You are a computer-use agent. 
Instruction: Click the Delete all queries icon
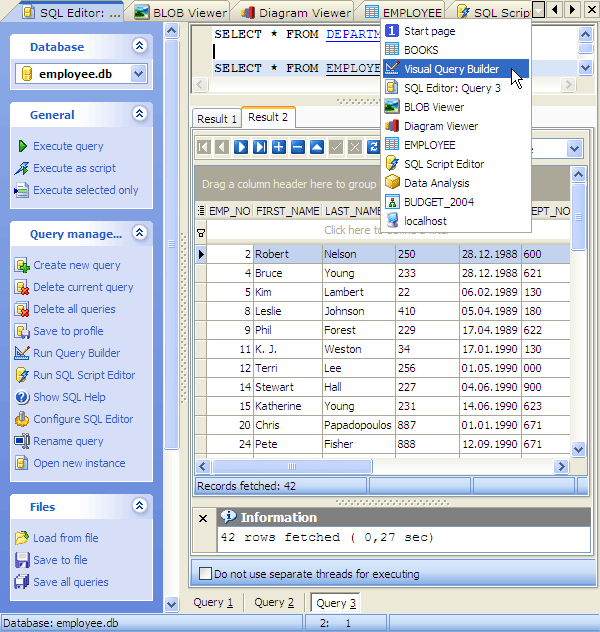pos(22,309)
